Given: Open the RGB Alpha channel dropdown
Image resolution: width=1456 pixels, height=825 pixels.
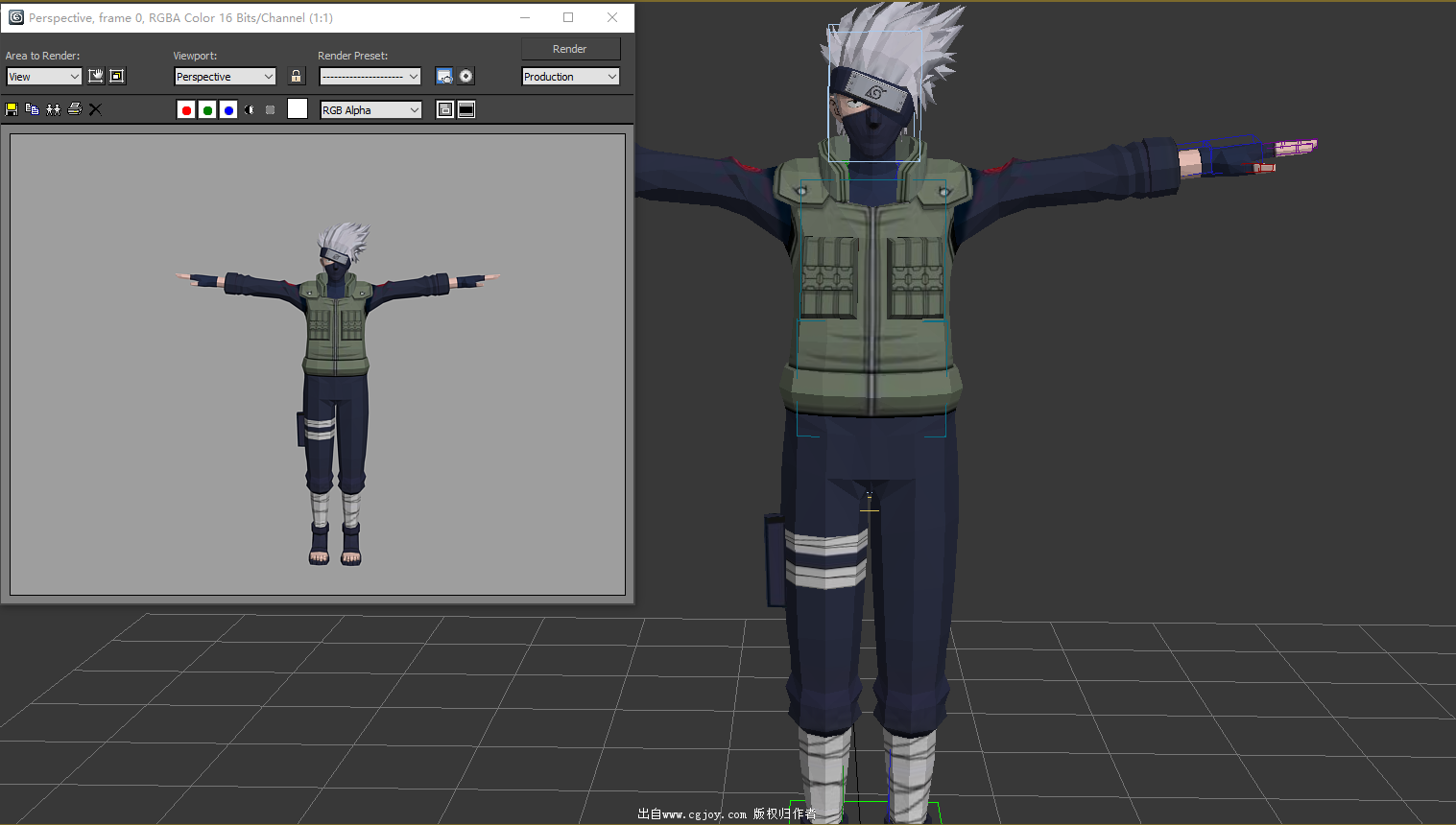Looking at the screenshot, I should point(370,110).
